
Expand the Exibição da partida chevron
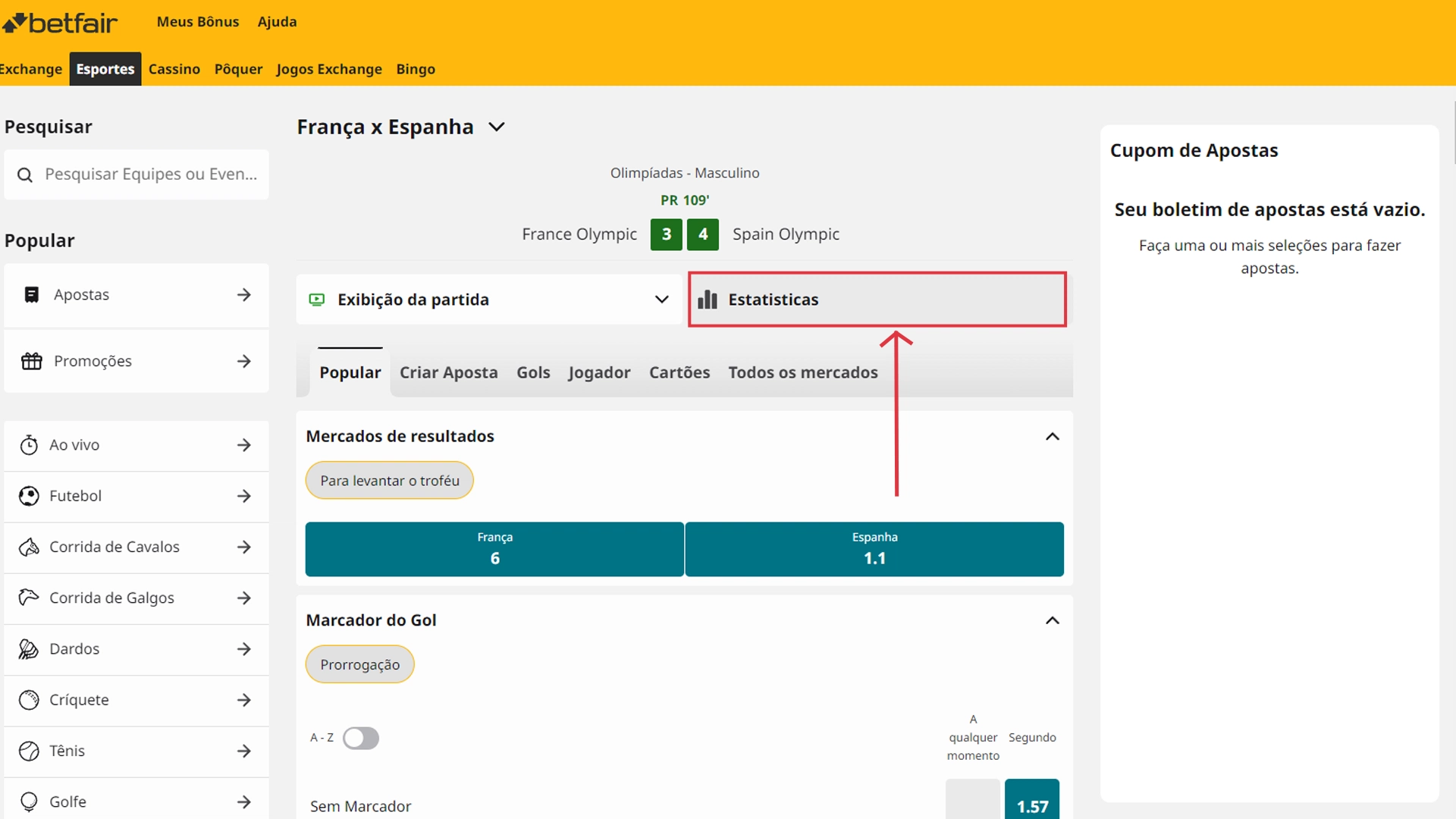coord(661,300)
